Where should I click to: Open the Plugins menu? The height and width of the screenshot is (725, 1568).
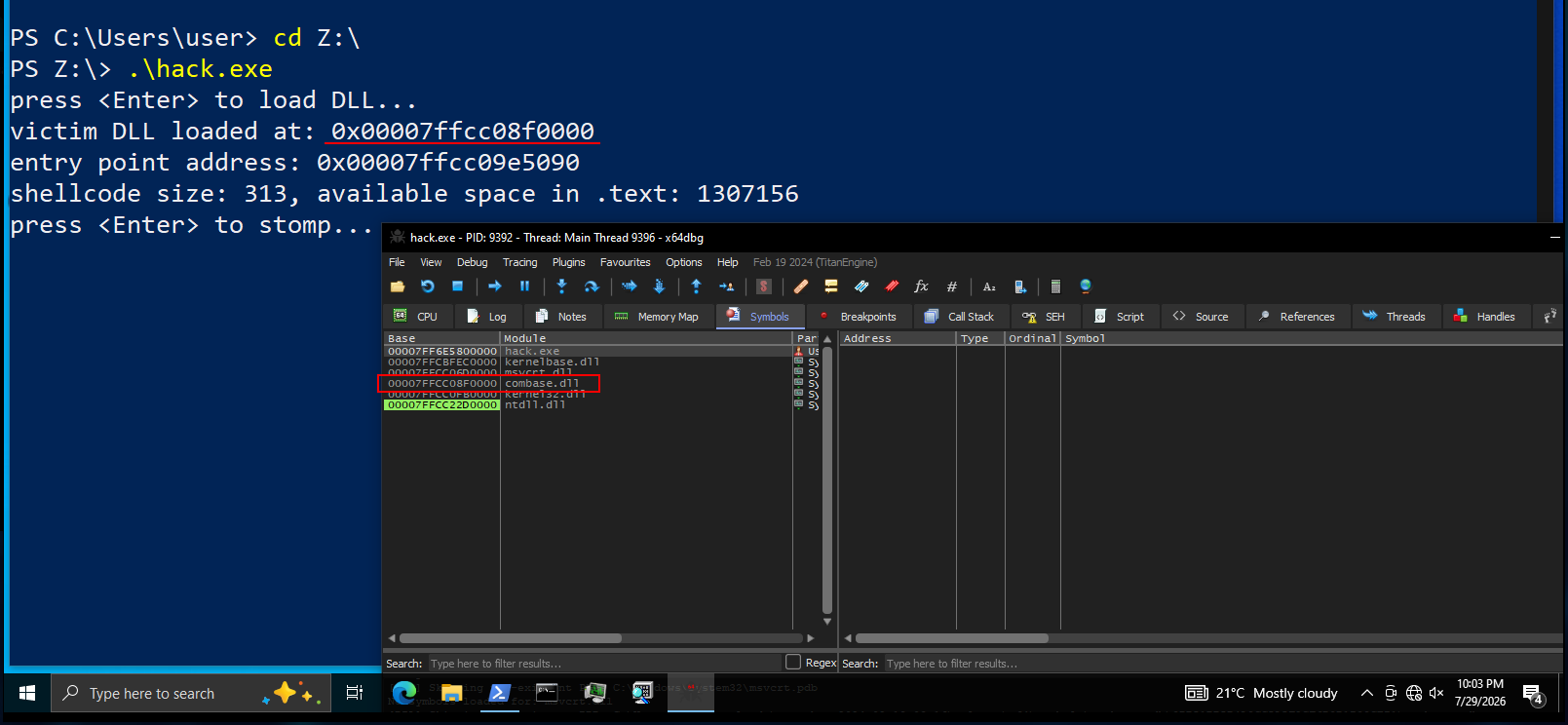click(x=569, y=262)
